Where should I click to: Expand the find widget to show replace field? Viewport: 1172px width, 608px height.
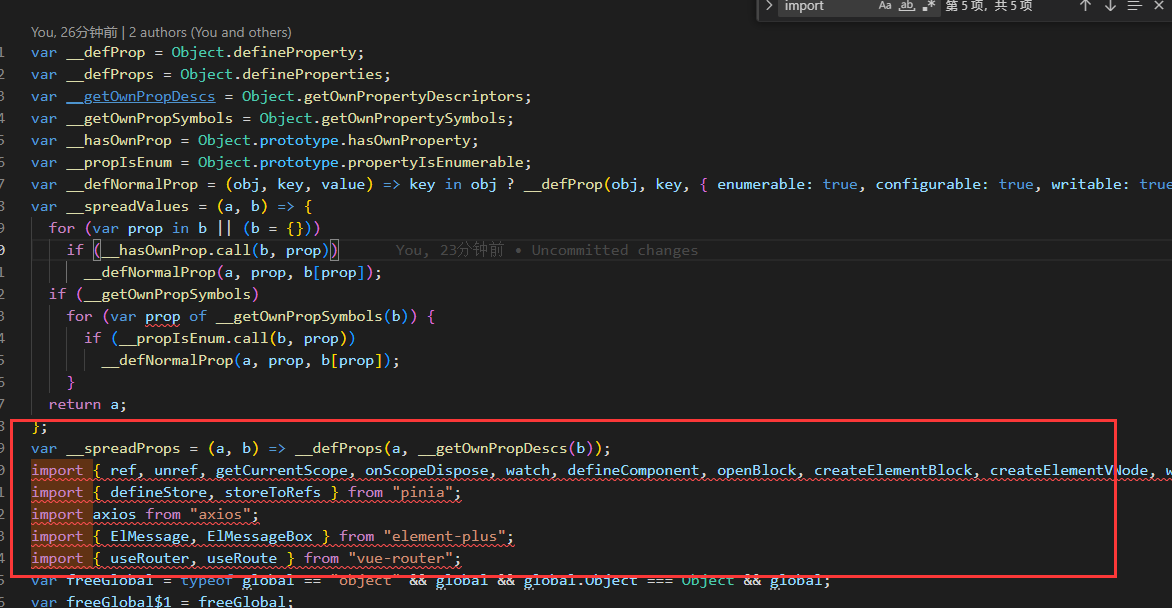click(x=770, y=7)
